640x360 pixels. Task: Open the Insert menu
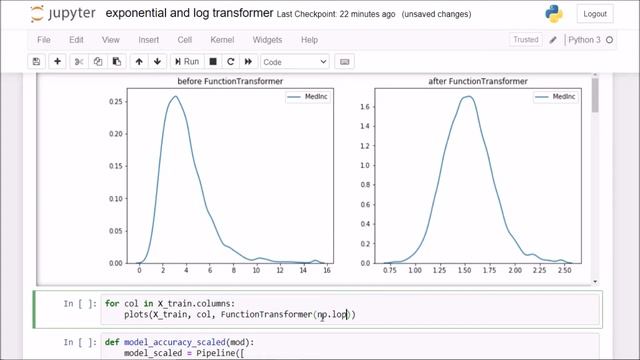click(149, 40)
